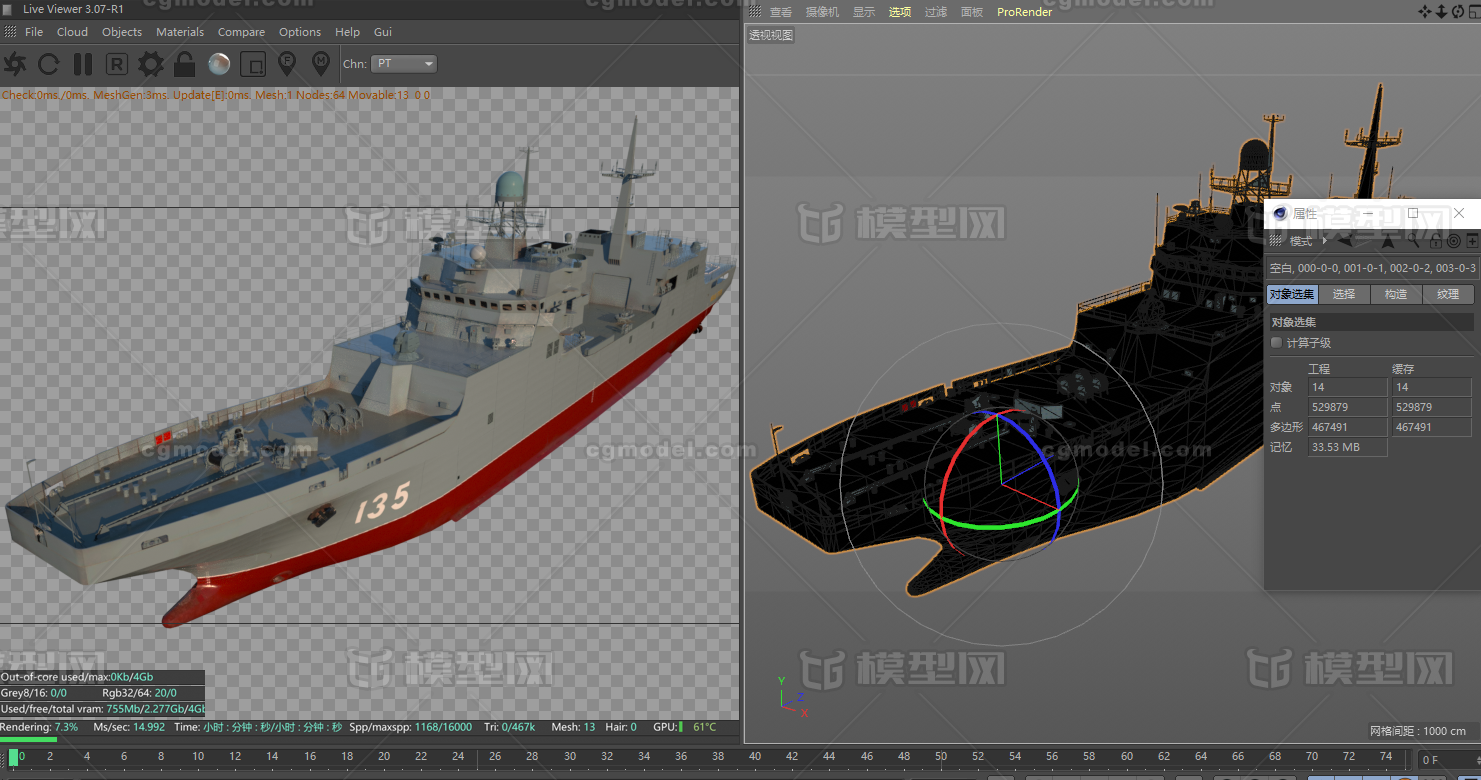Click the 工程 对象 value field 14

pos(1347,387)
